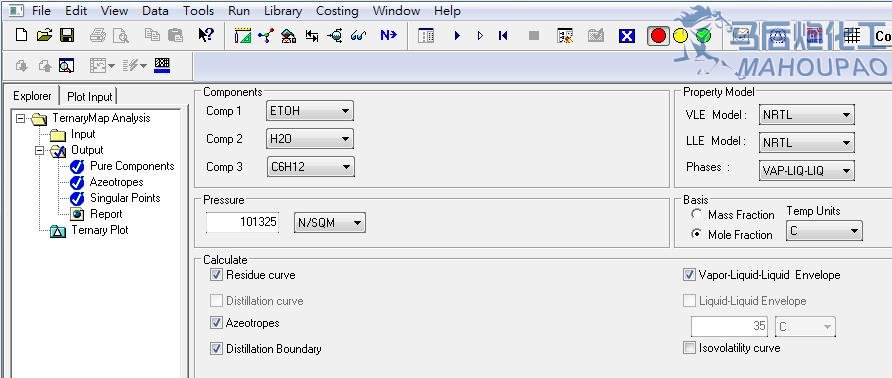
Task: Select the Mass Fraction radio button
Action: click(x=696, y=215)
